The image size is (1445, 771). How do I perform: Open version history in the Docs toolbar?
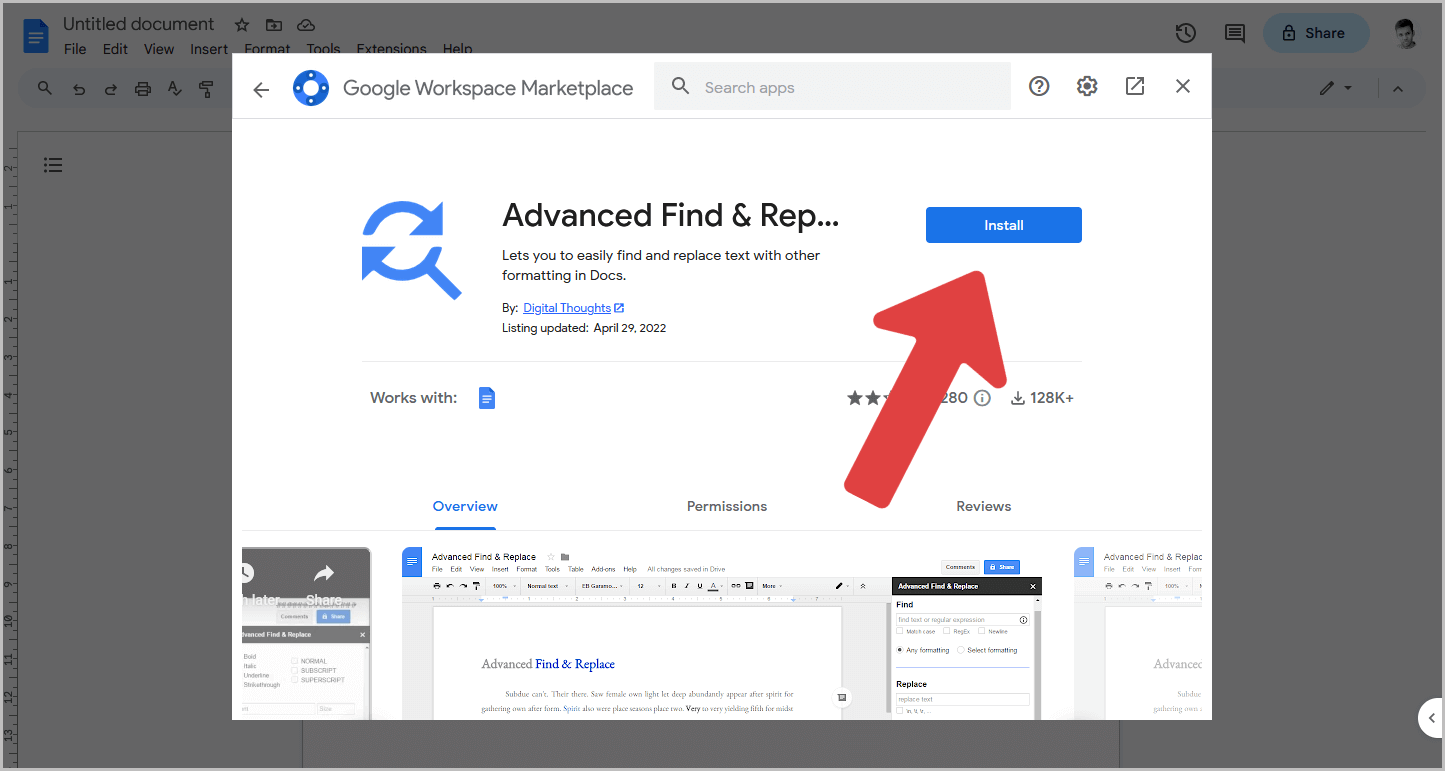1185,33
